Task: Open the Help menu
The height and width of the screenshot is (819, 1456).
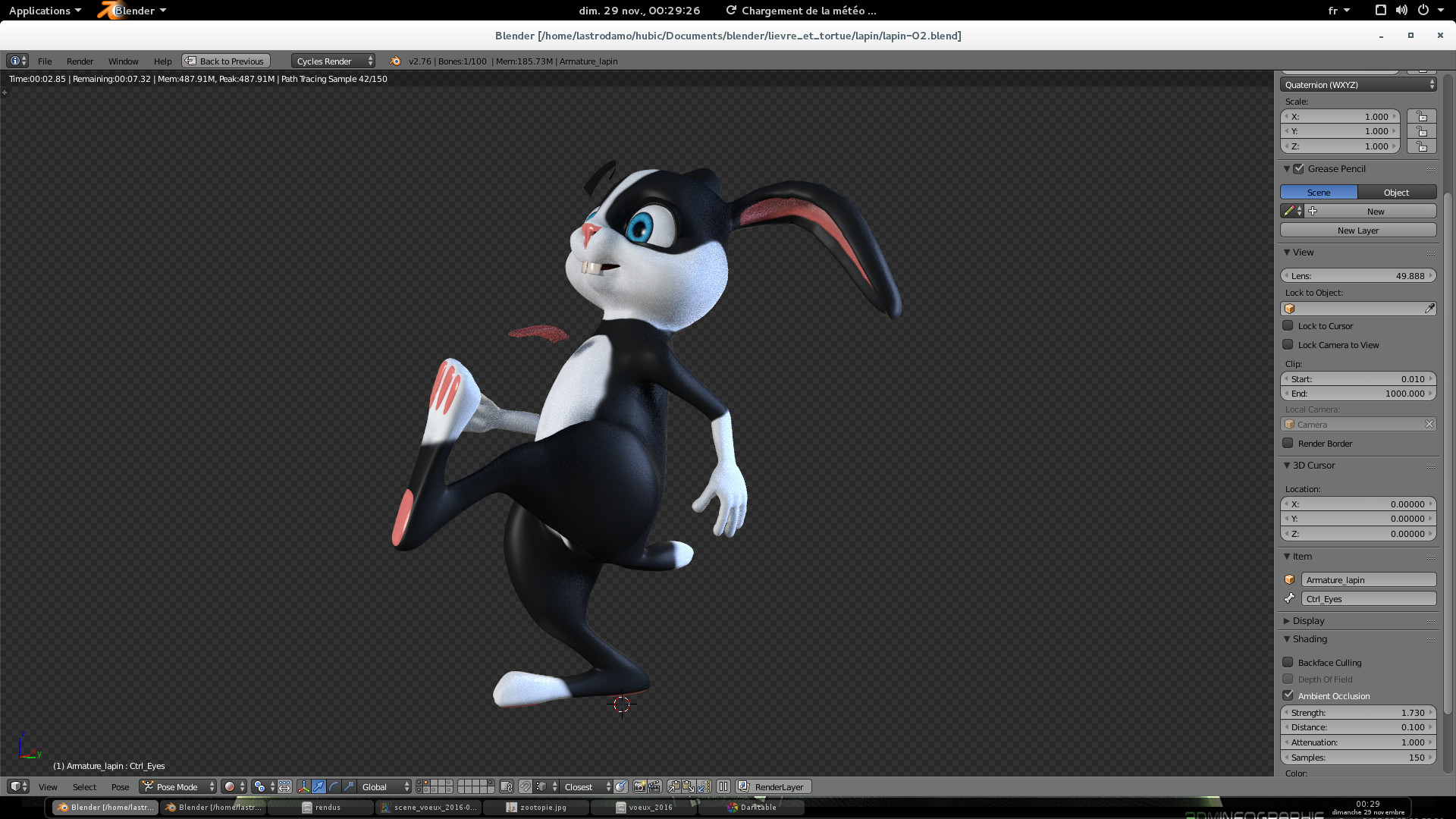Action: click(x=162, y=61)
